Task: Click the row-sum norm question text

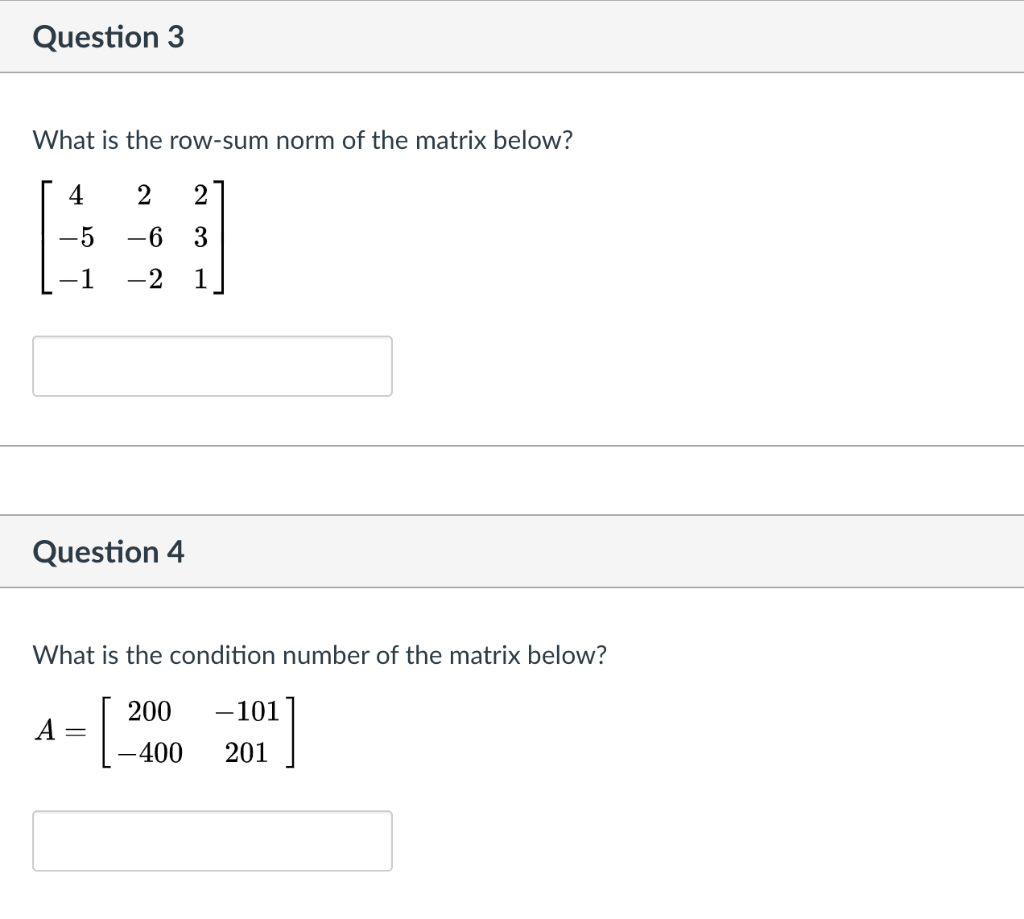Action: 304,140
